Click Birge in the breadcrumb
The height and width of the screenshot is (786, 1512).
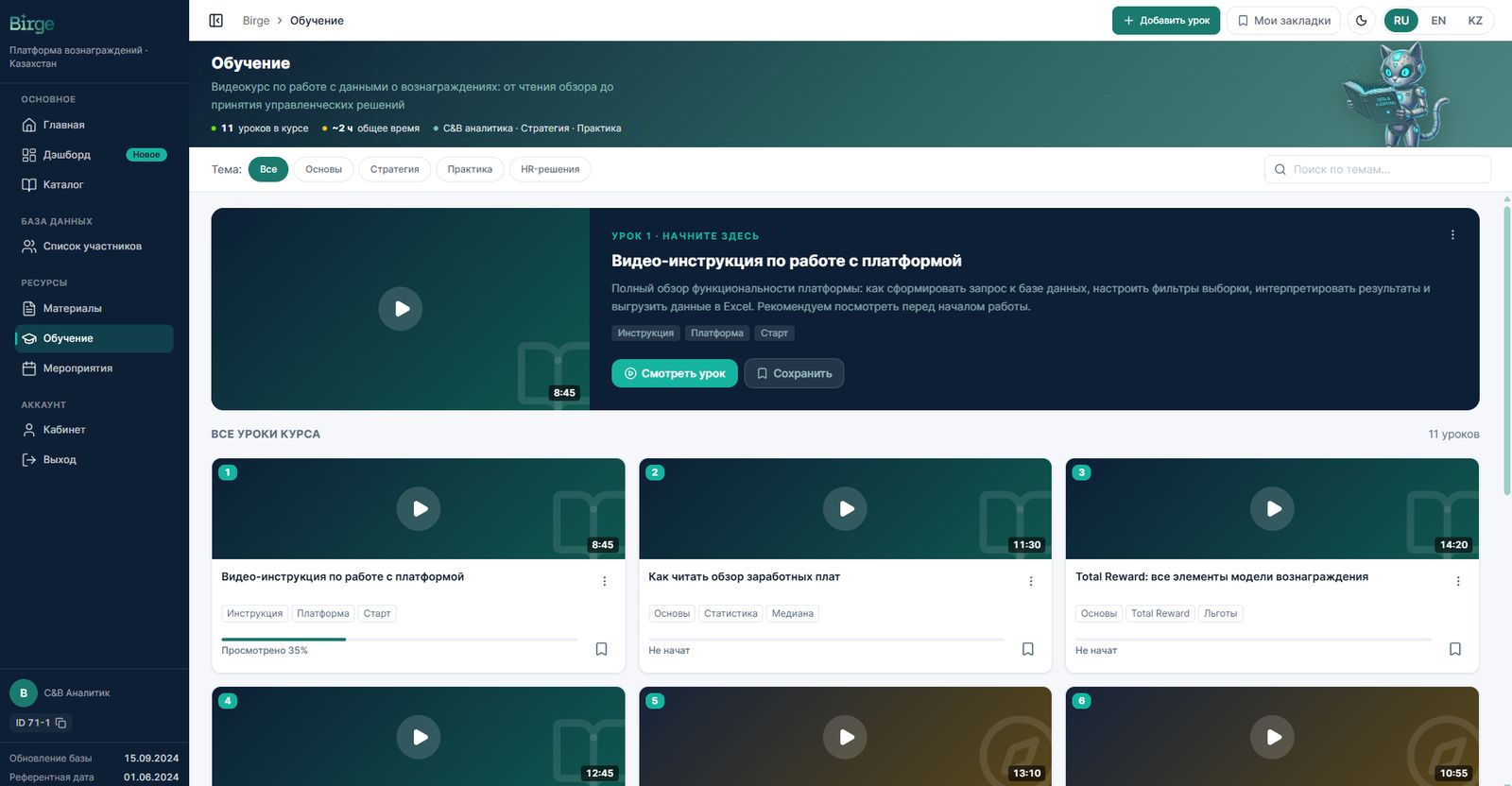click(256, 20)
